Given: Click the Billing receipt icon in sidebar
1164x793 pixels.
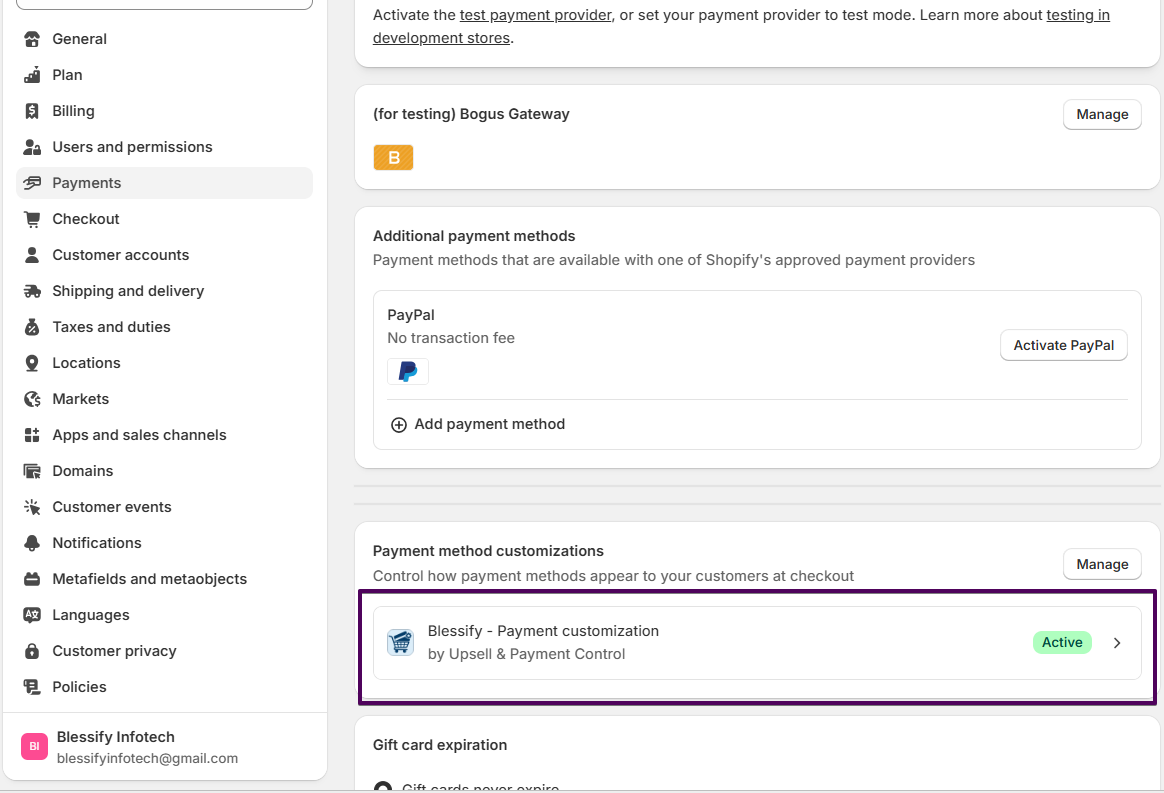Looking at the screenshot, I should [32, 111].
